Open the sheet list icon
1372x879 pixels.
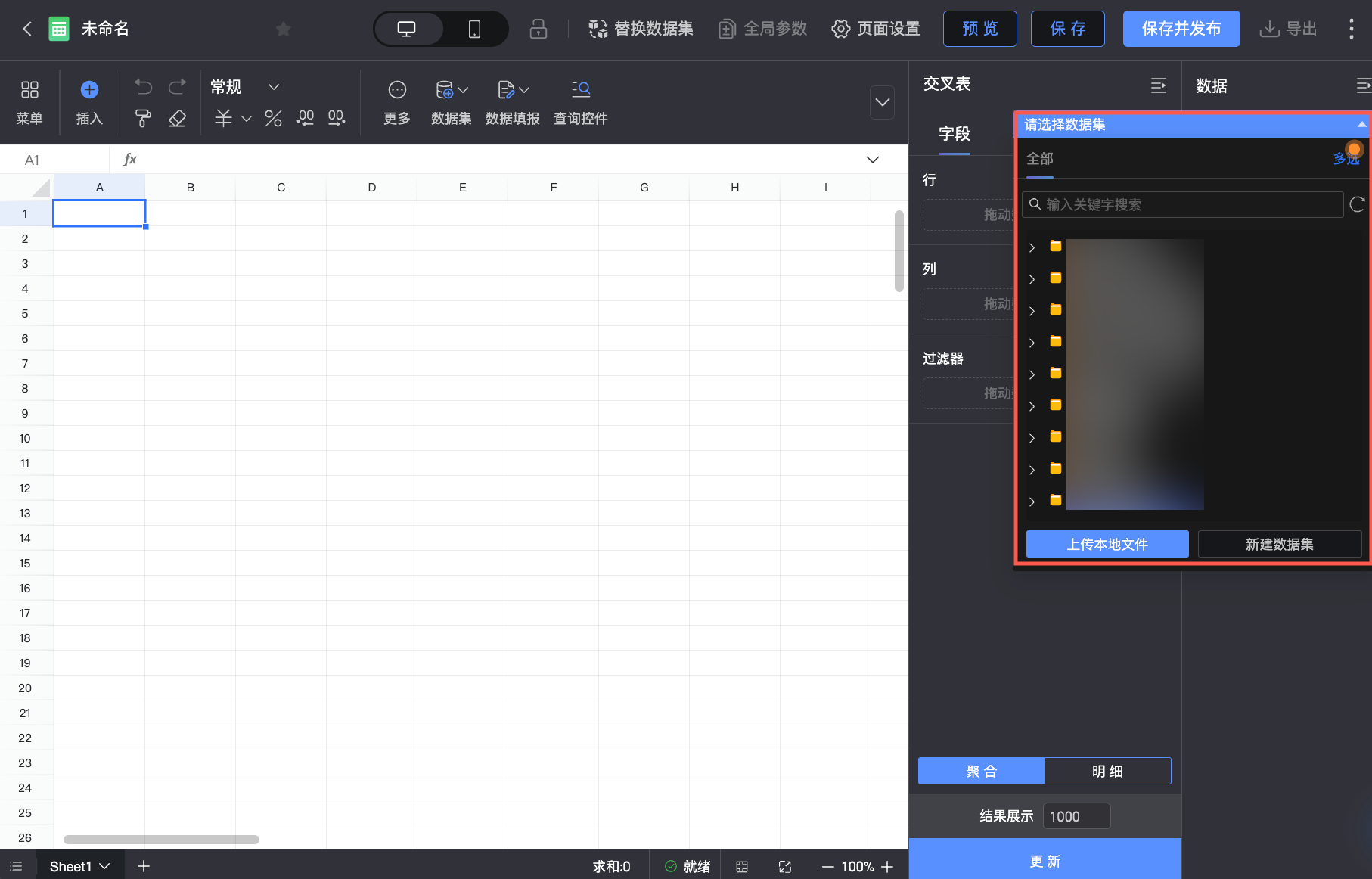(17, 866)
